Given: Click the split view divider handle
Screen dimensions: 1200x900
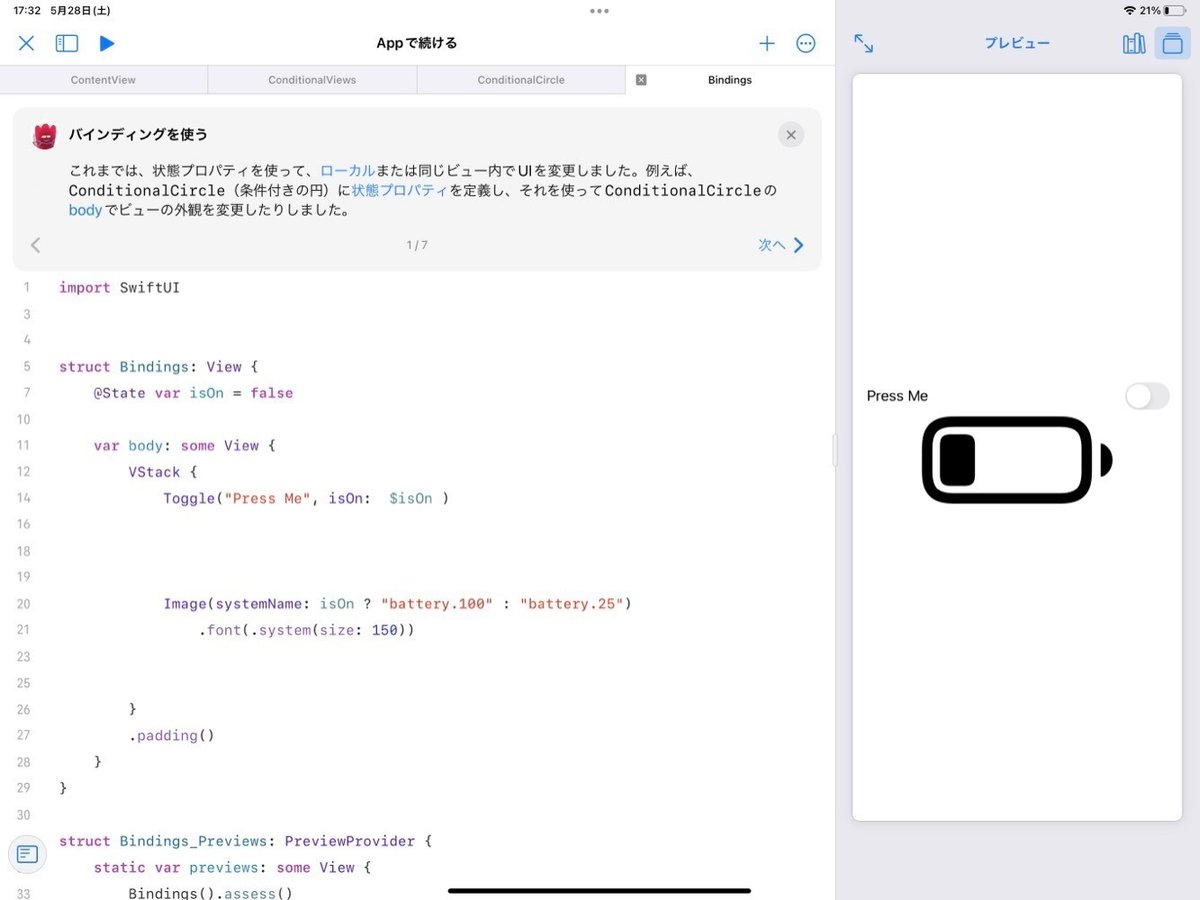Looking at the screenshot, I should (x=835, y=450).
